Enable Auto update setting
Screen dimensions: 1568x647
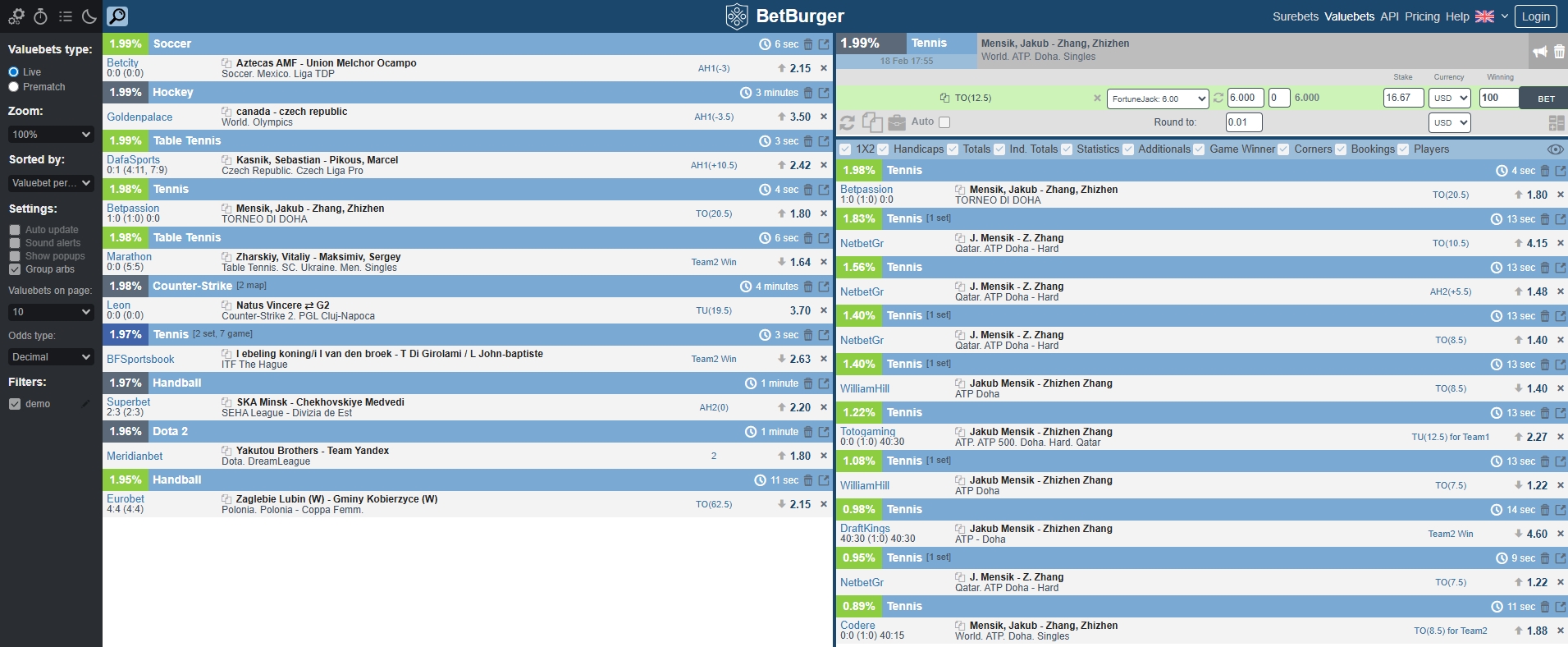point(15,230)
